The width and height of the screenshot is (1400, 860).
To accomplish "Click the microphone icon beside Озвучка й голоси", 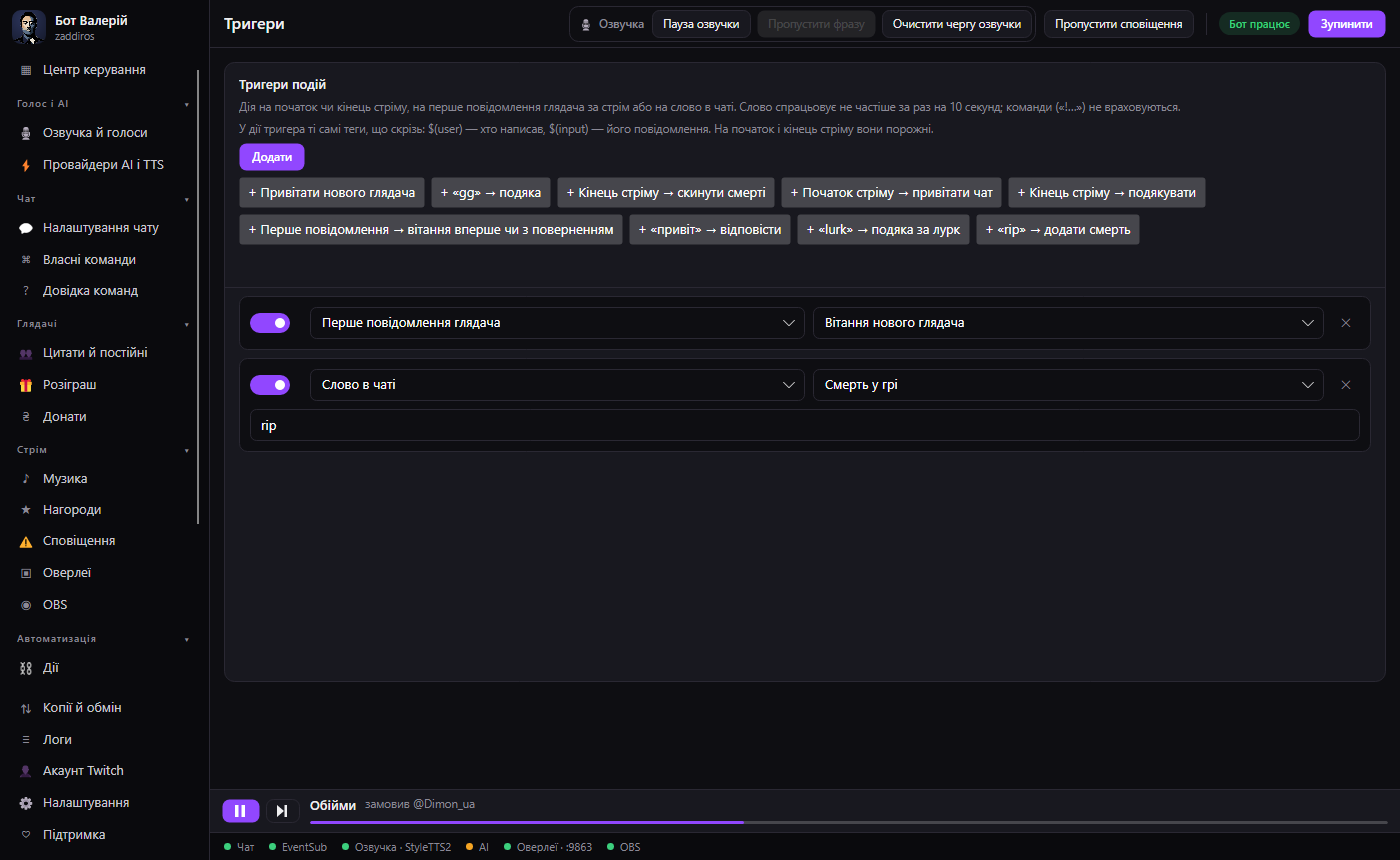I will 26,133.
